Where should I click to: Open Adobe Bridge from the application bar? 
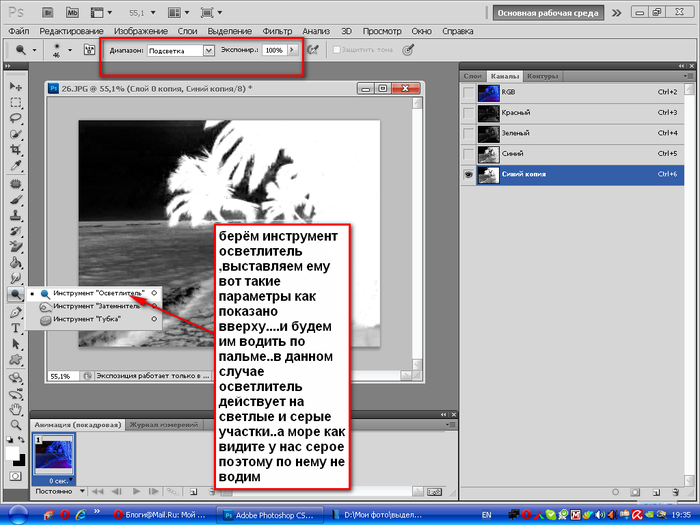coord(47,12)
